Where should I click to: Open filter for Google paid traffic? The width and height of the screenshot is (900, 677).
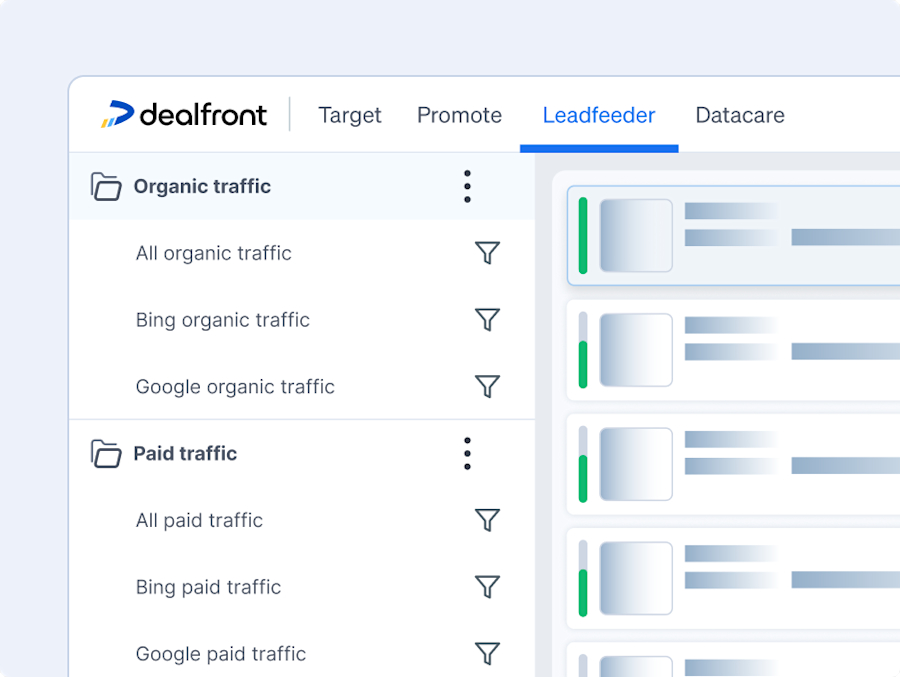(488, 654)
